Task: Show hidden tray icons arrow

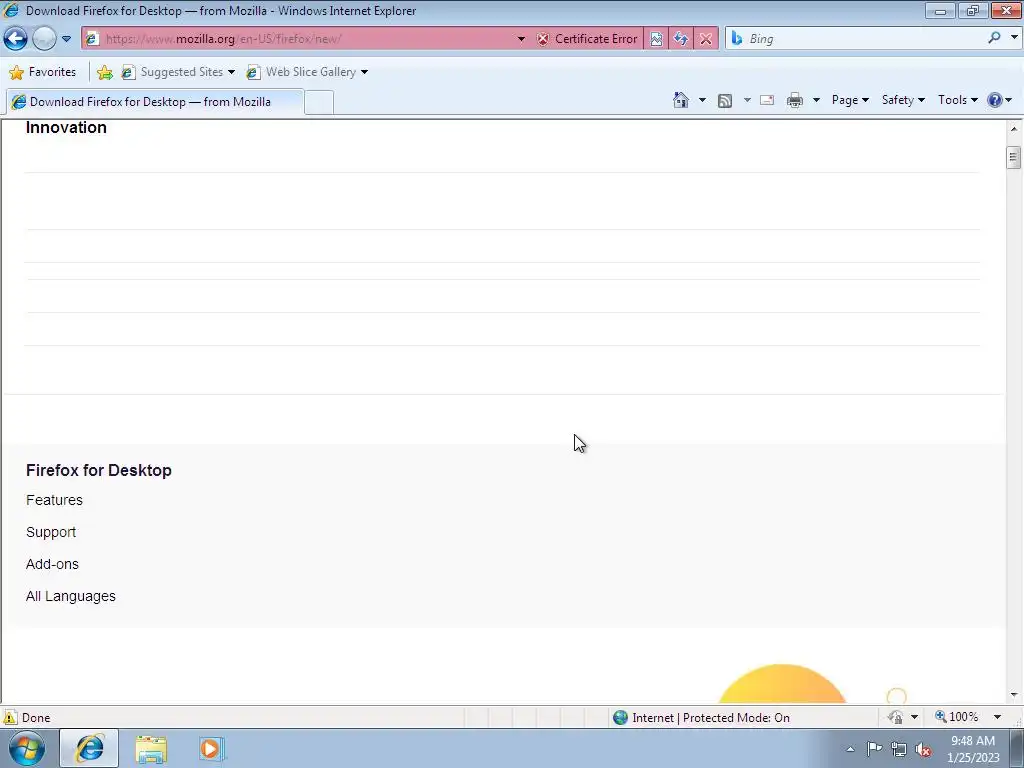Action: click(850, 749)
